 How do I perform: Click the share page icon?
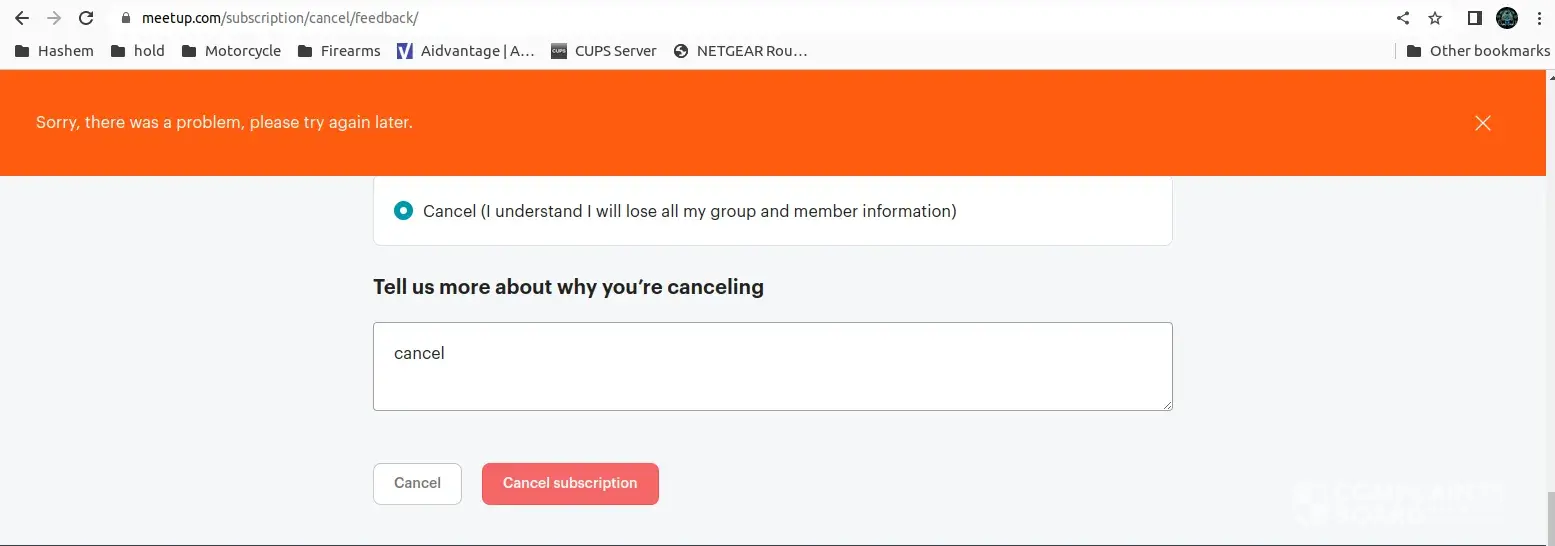1403,18
